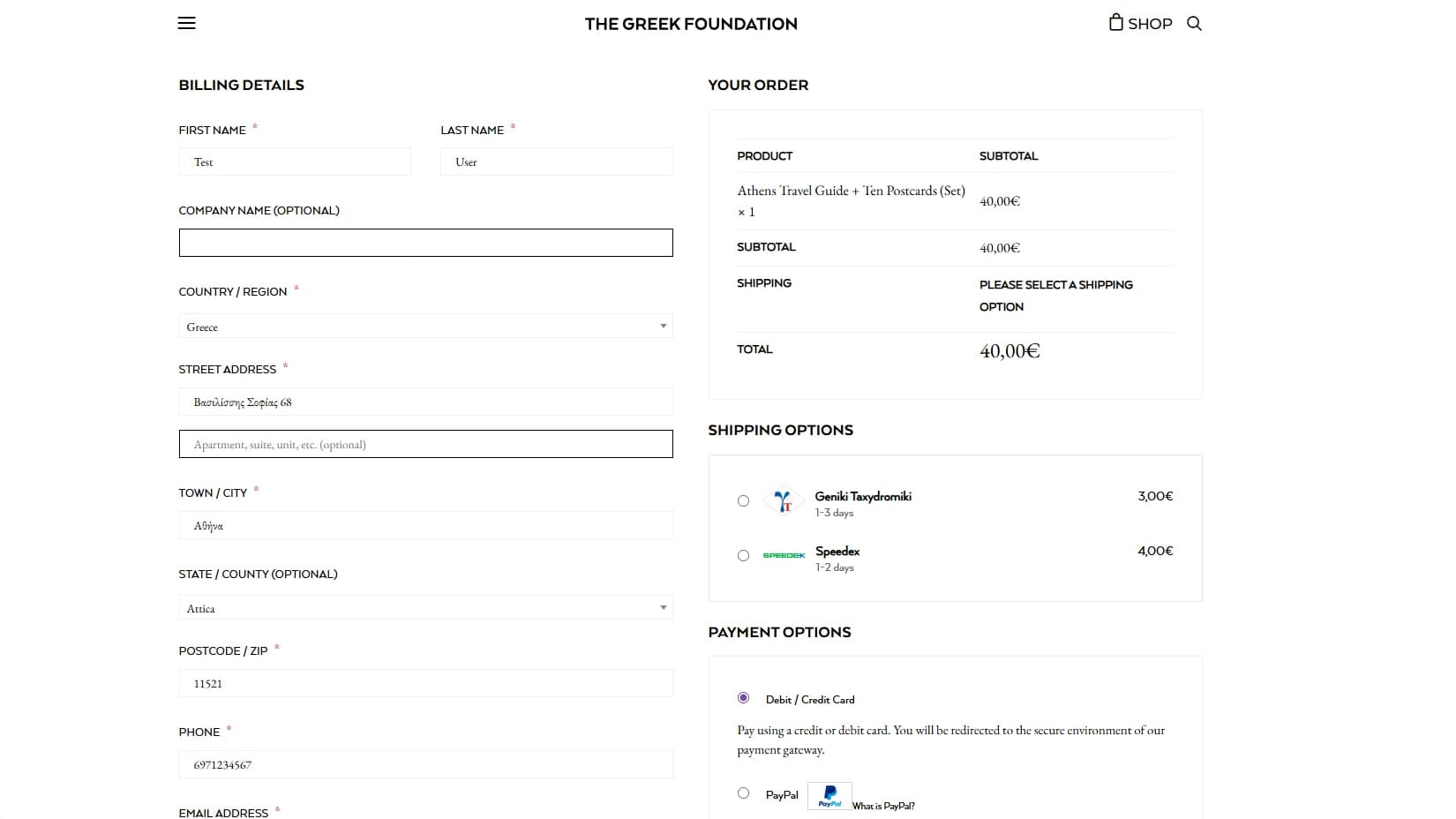
Task: Go to the SHOP page
Action: [x=1149, y=23]
